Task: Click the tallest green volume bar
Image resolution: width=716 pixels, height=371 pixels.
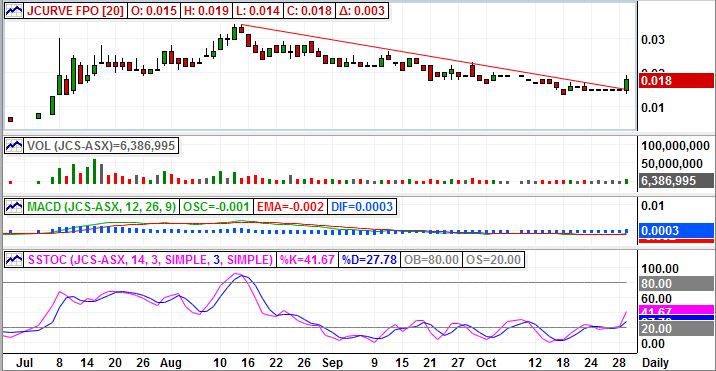Action: point(95,171)
